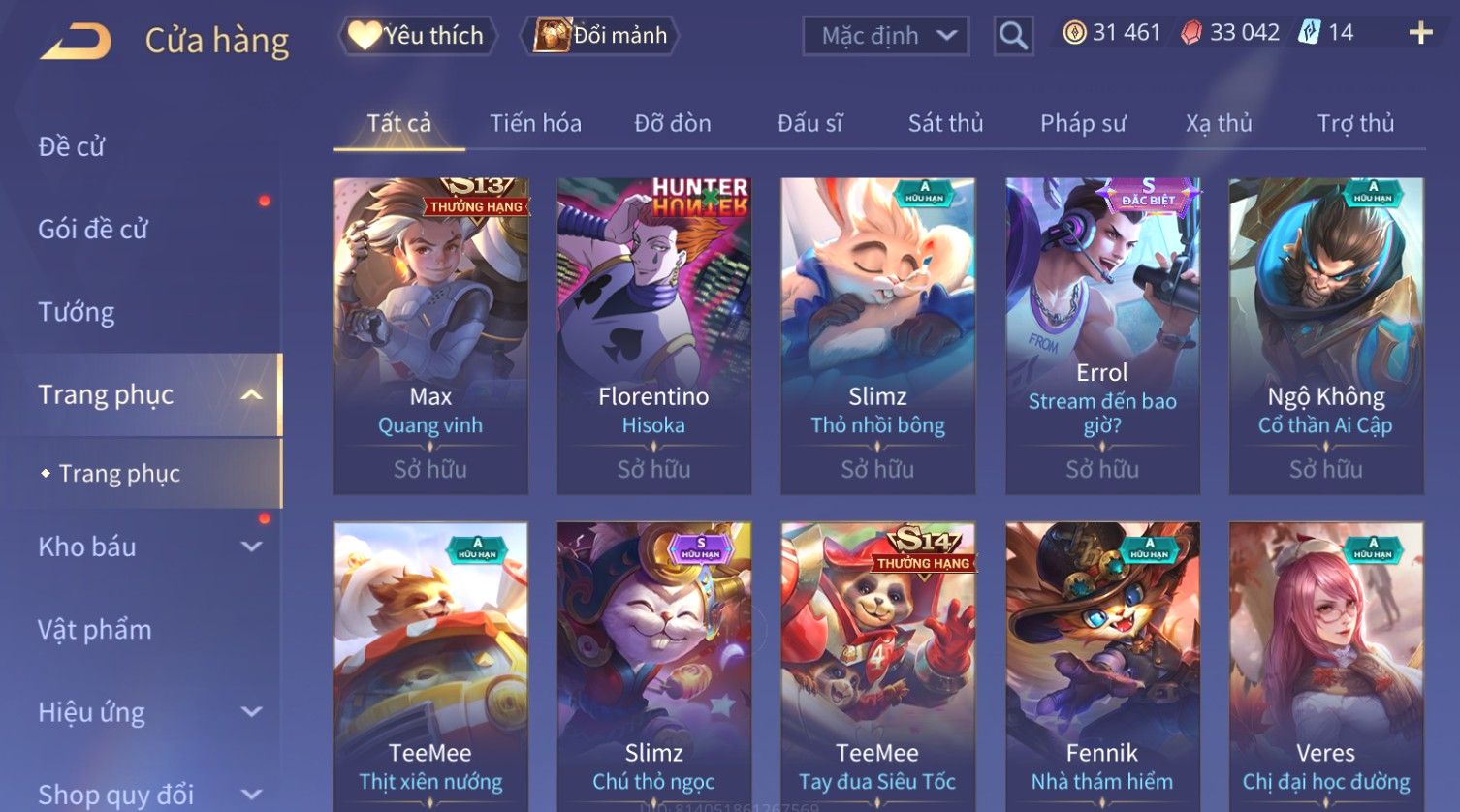Open Gói đề cử in sidebar
This screenshot has width=1460, height=812.
tap(93, 229)
